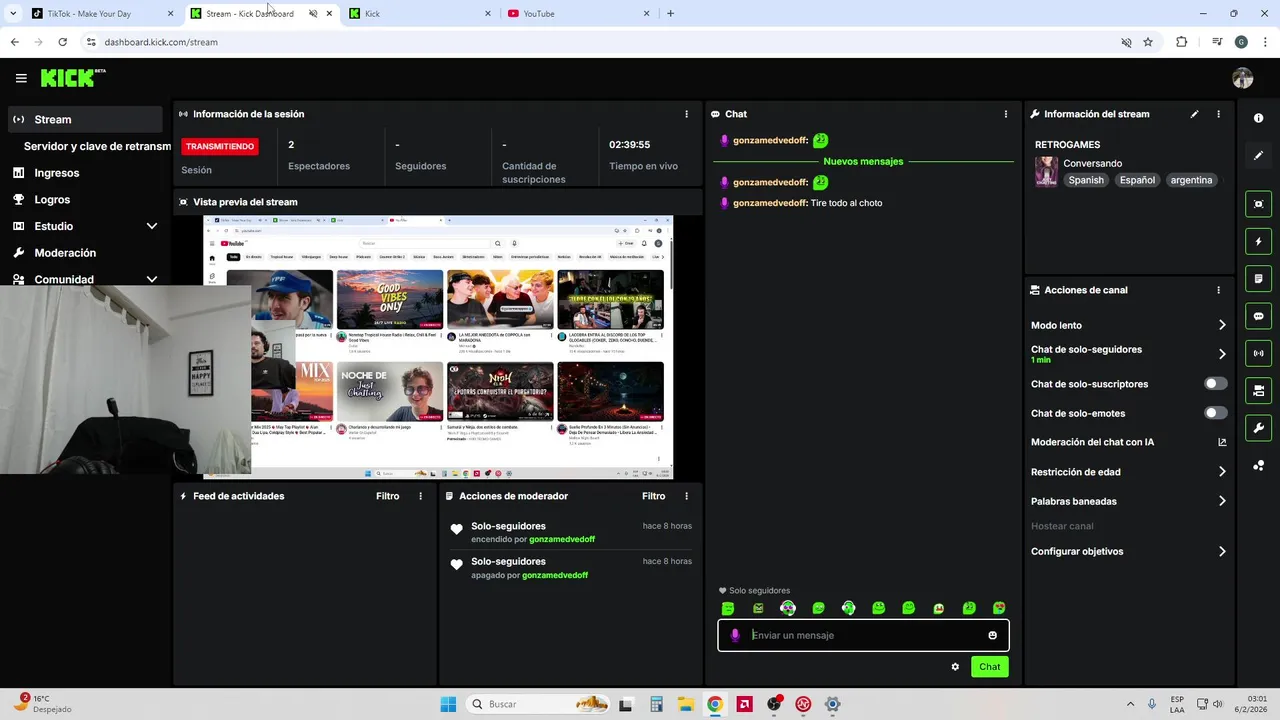
Task: Open external link icon for Moderación con IA
Action: [x=1222, y=442]
